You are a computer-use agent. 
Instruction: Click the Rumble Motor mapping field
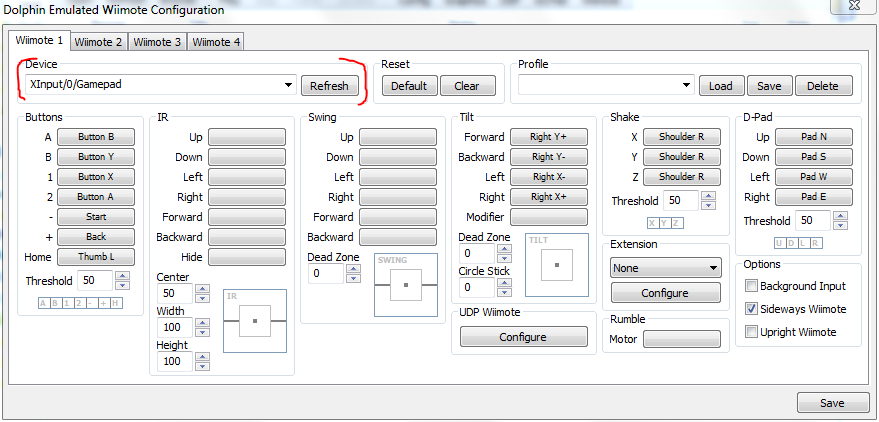pyautogui.click(x=681, y=339)
